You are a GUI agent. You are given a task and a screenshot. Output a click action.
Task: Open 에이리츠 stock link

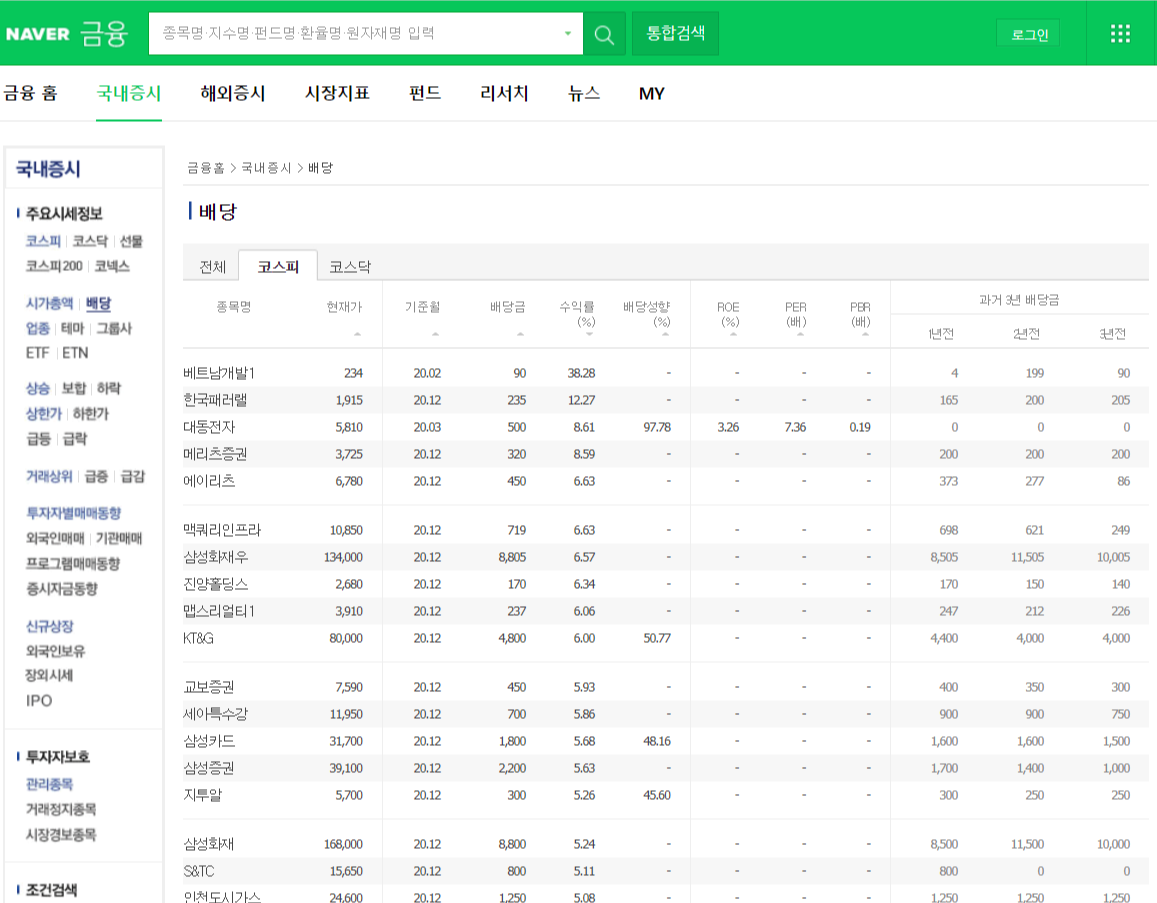[209, 481]
